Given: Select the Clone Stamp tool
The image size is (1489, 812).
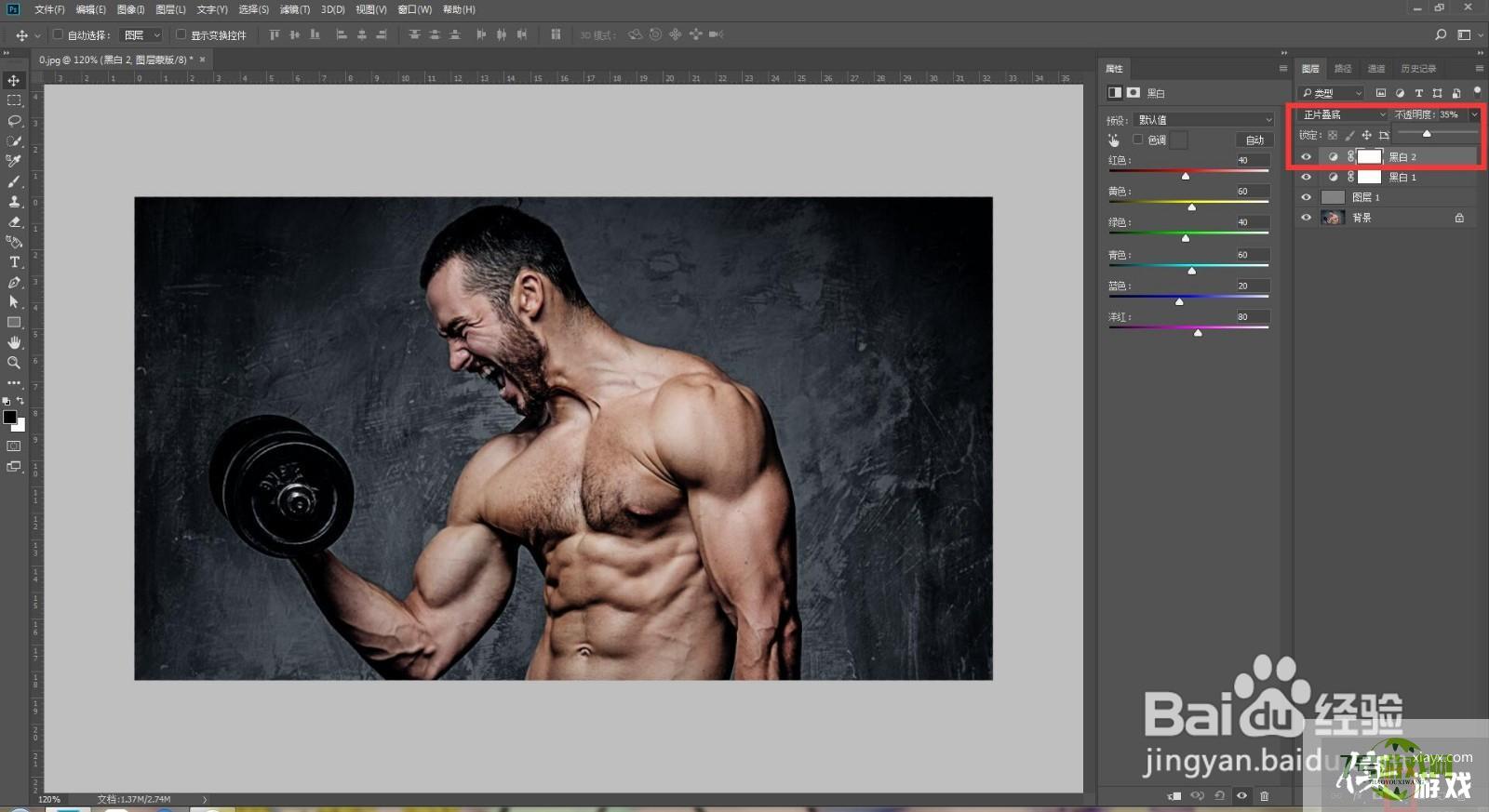Looking at the screenshot, I should [14, 202].
